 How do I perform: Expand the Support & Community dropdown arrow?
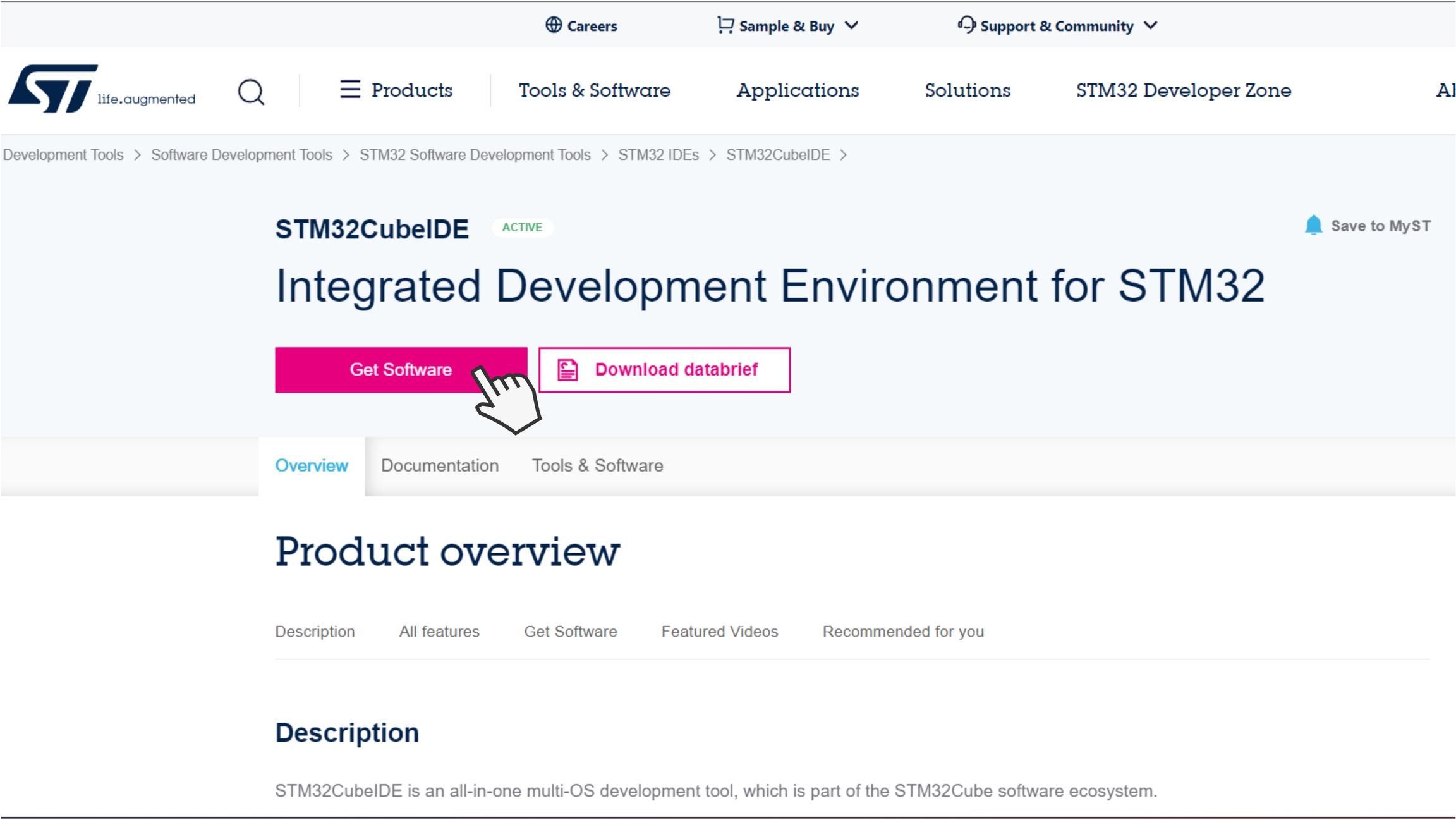(x=1151, y=25)
